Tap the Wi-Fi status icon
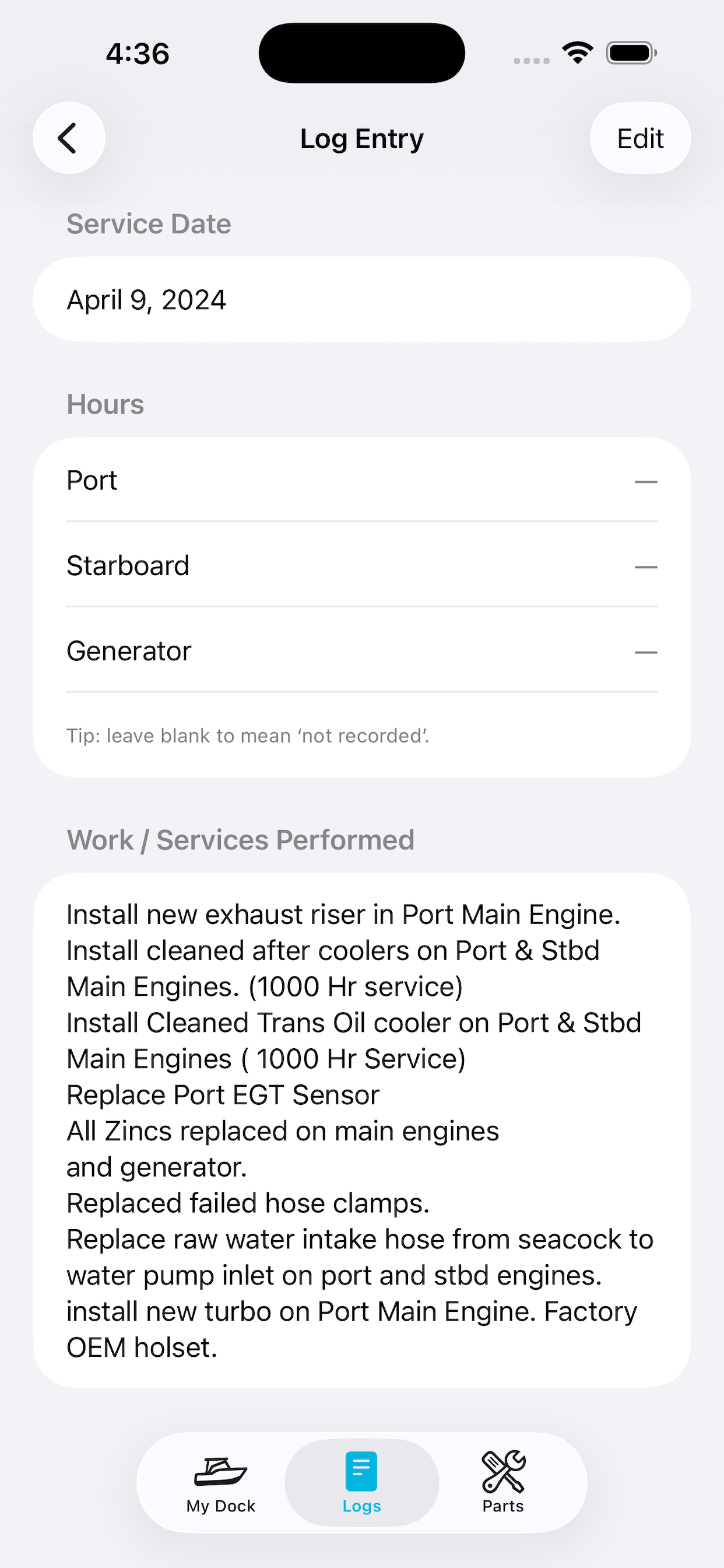 (577, 53)
